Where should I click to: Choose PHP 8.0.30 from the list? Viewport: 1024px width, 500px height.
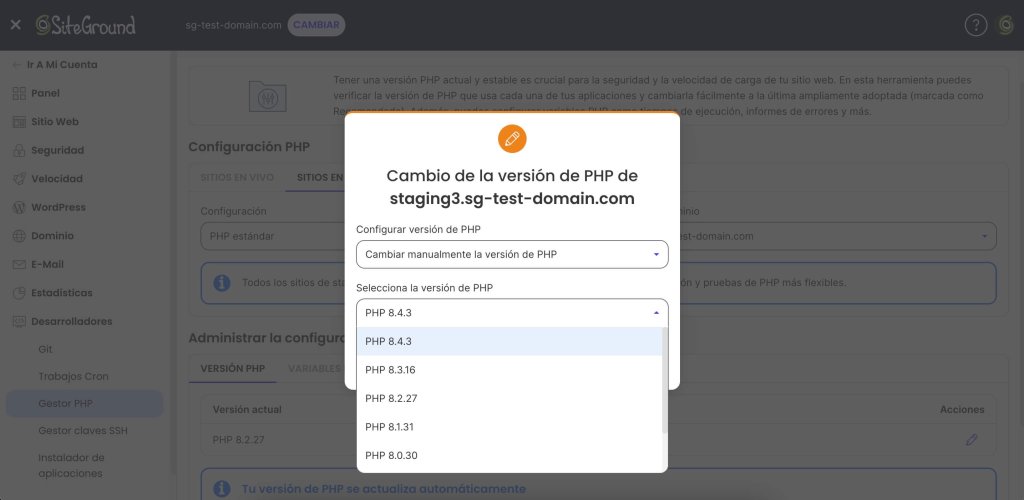[x=509, y=456]
